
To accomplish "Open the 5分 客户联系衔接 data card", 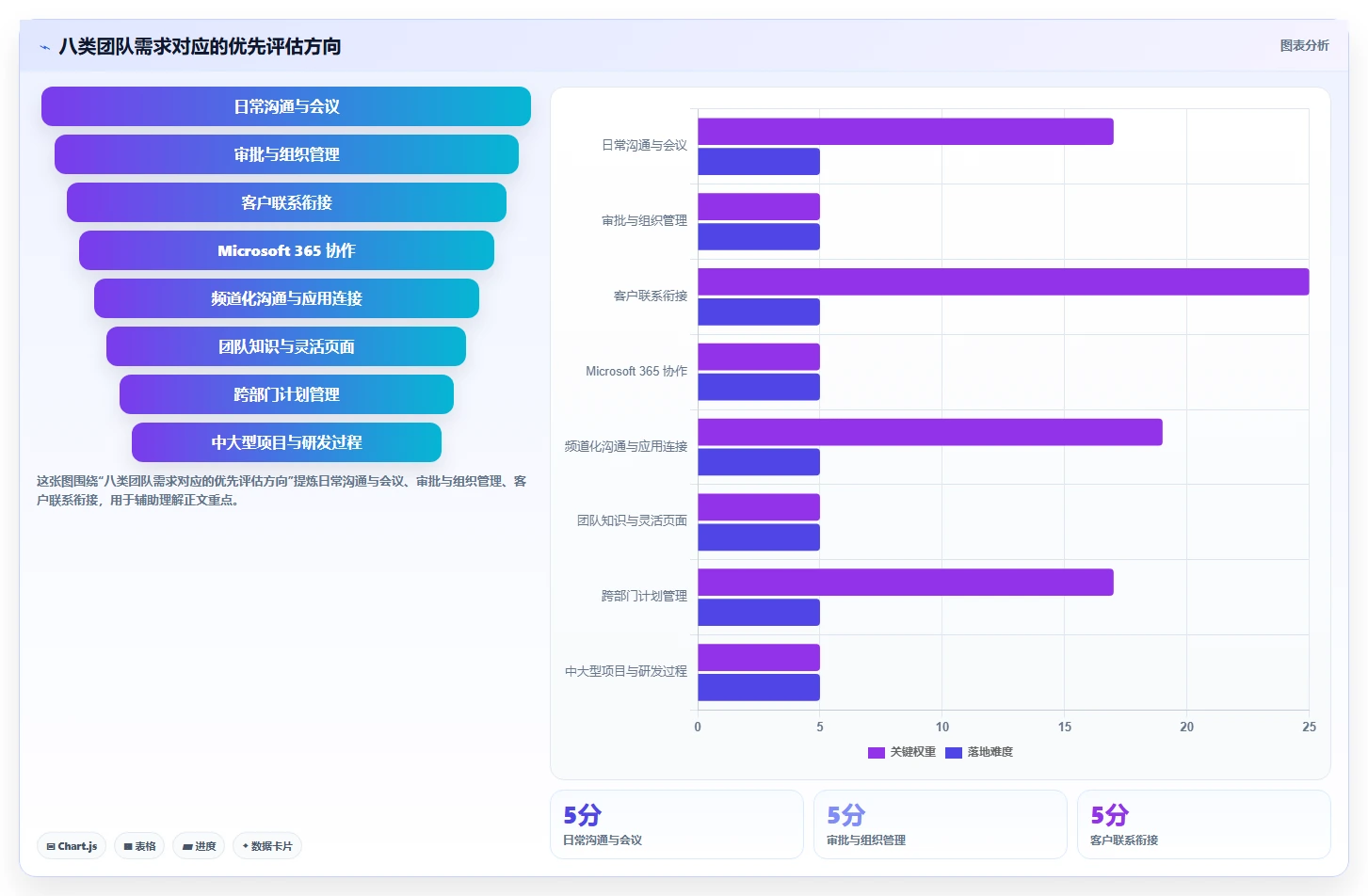I will (1204, 824).
